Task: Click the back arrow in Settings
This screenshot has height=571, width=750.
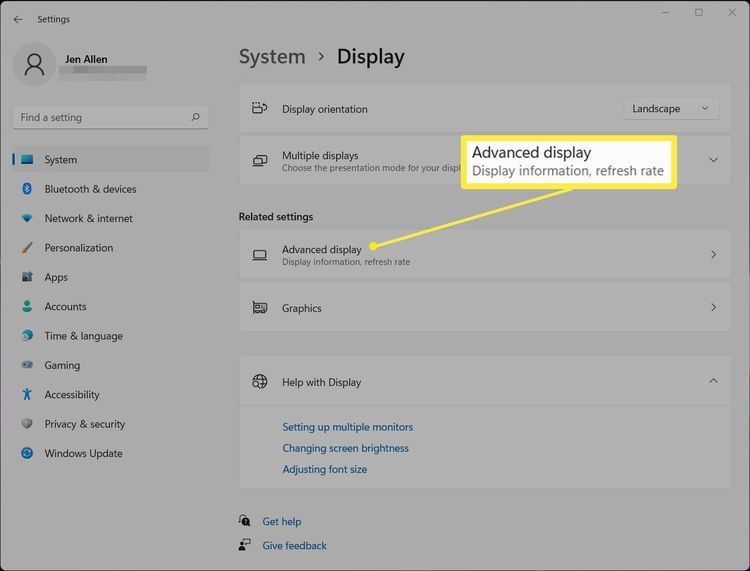Action: 18,19
